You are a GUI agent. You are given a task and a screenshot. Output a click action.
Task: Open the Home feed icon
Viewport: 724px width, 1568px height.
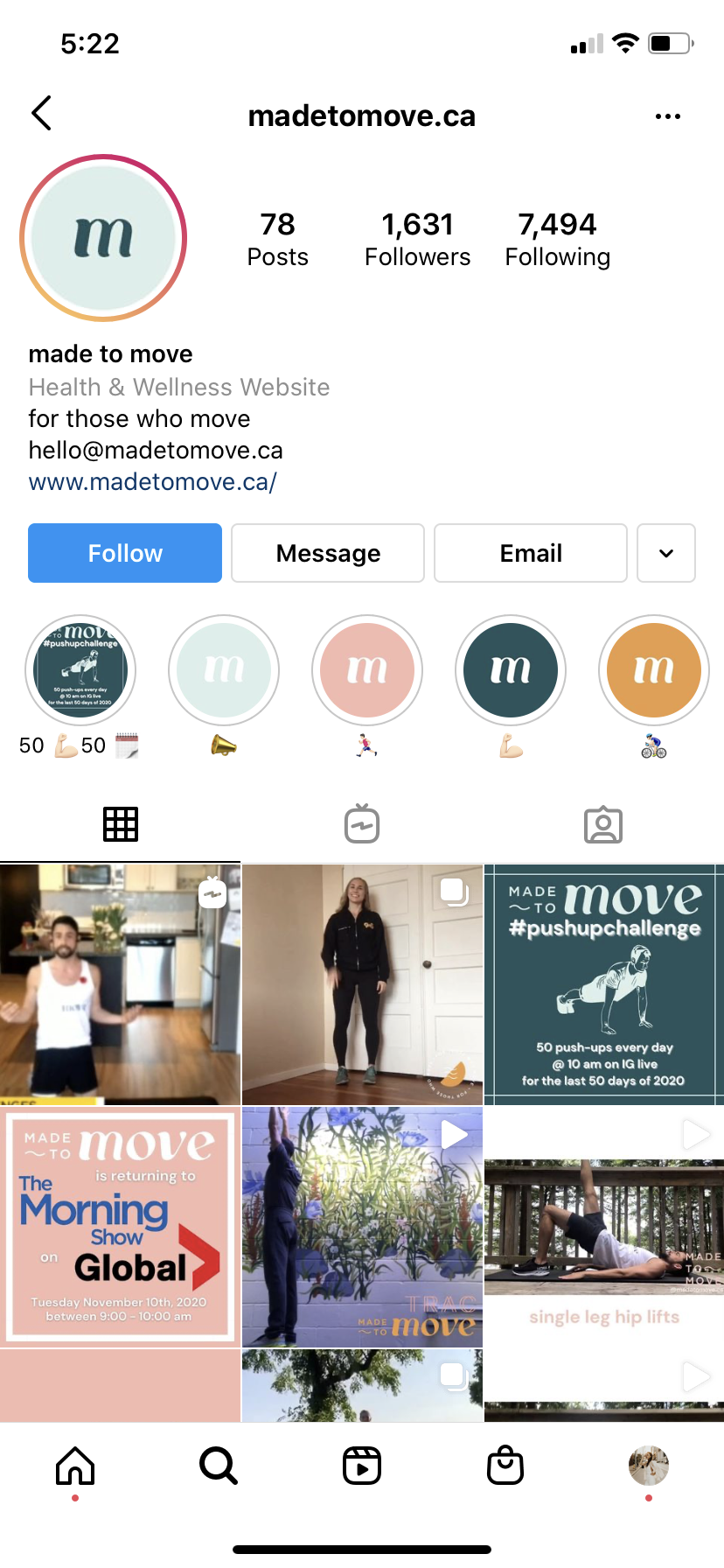(x=75, y=1466)
